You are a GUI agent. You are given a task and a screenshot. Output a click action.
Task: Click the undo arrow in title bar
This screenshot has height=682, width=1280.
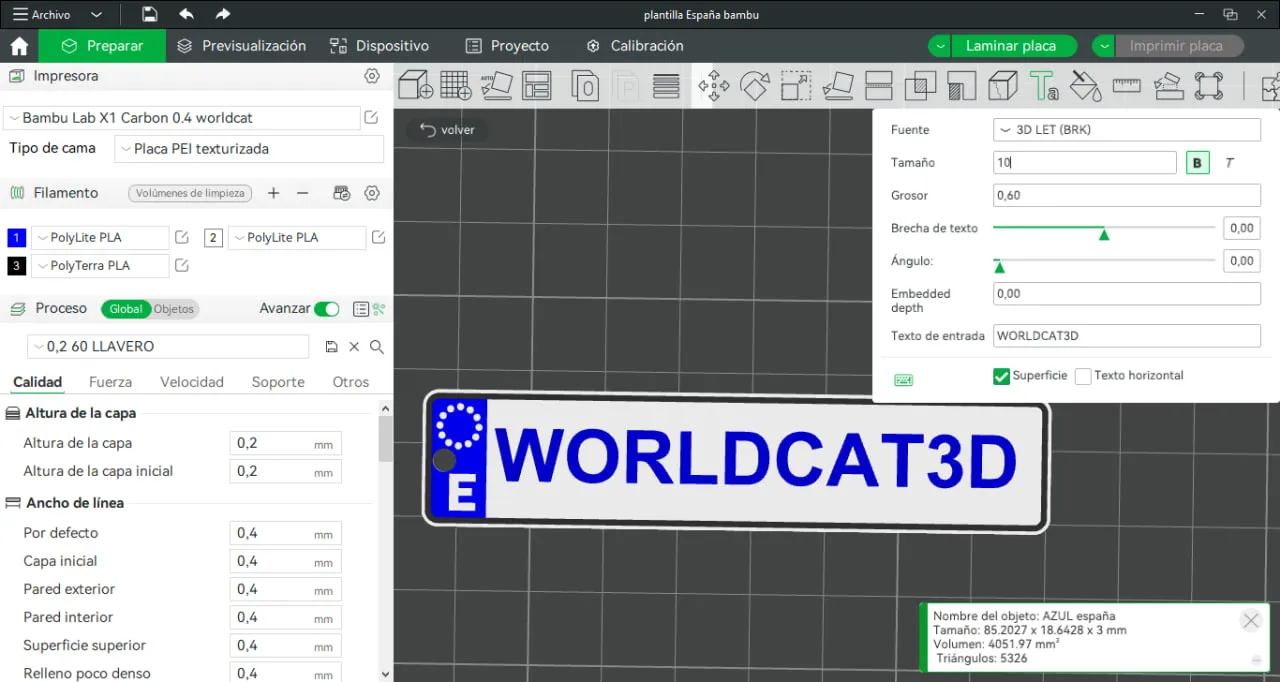coord(186,14)
